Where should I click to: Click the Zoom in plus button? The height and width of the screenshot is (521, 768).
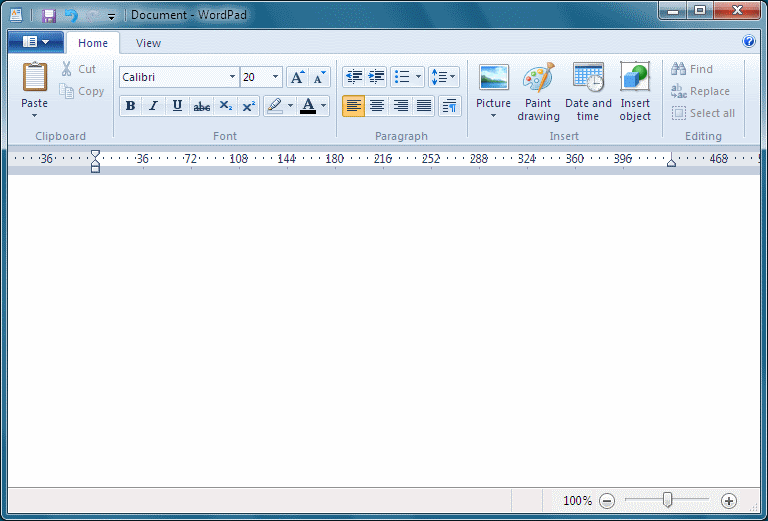(729, 501)
